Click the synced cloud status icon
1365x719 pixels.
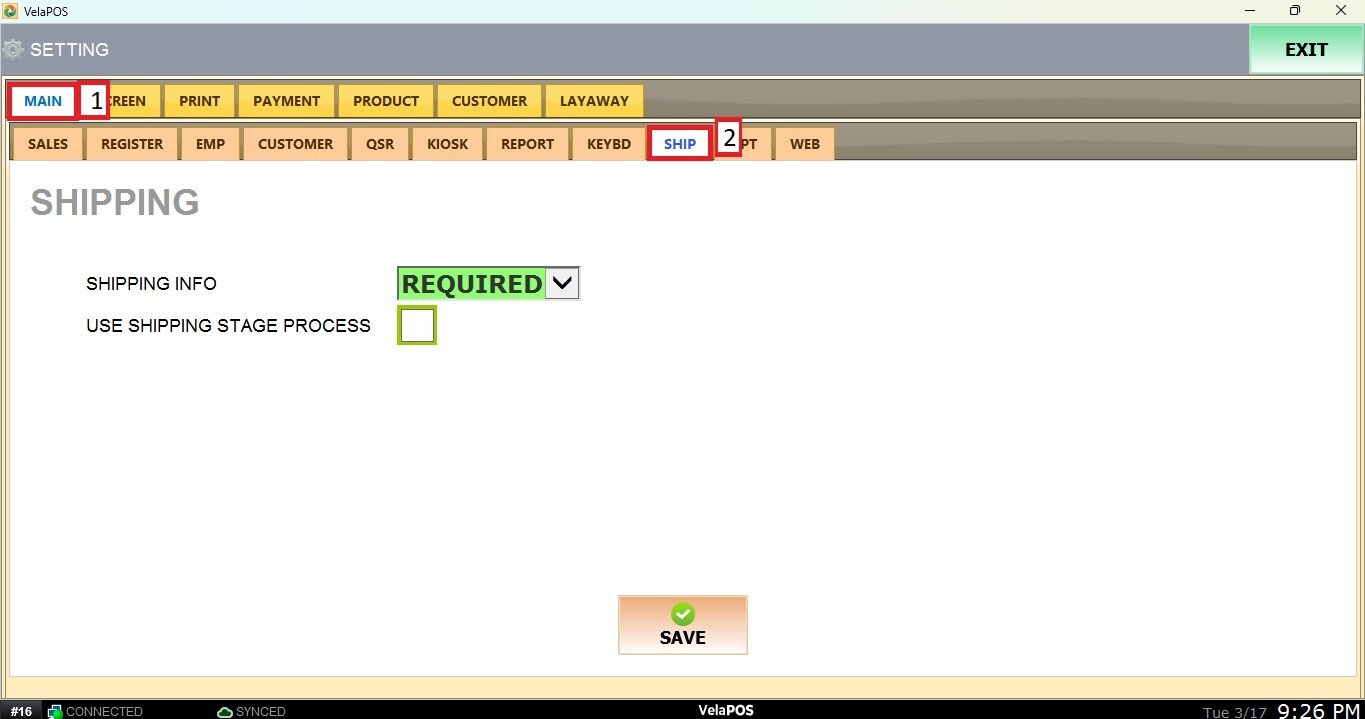pyautogui.click(x=225, y=711)
